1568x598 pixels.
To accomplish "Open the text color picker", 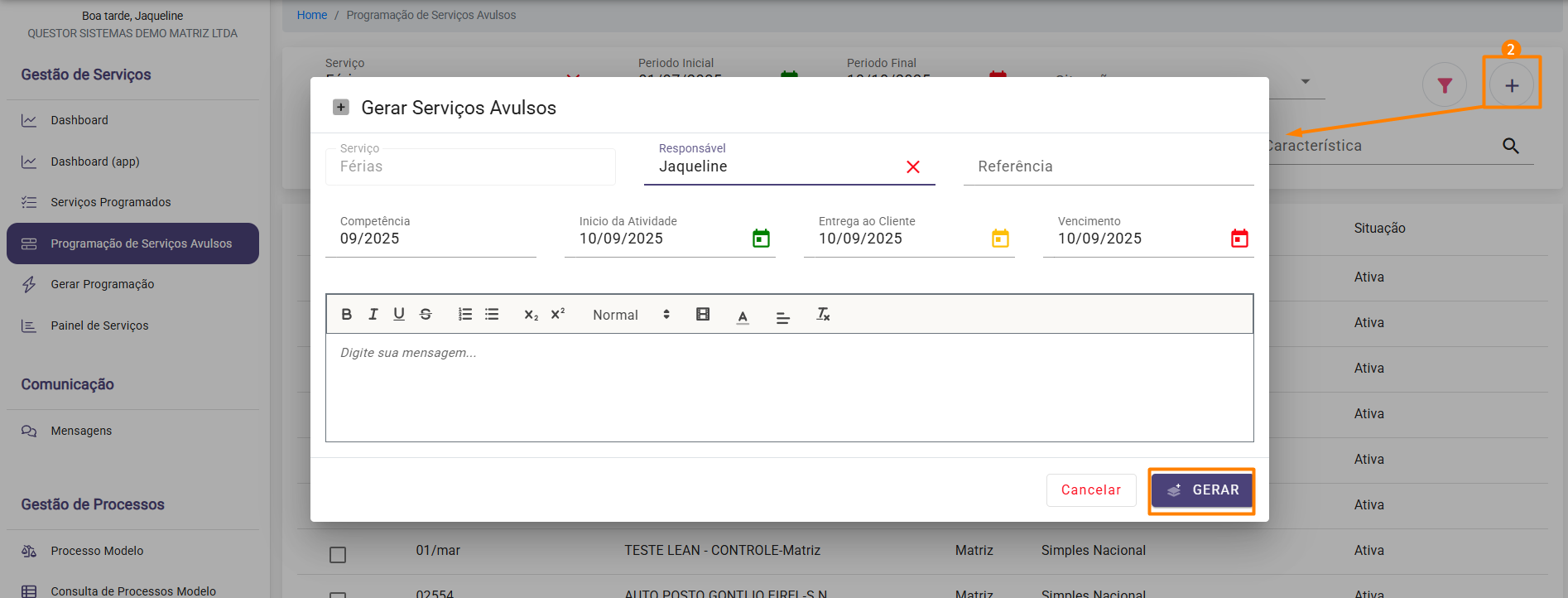I will [743, 316].
